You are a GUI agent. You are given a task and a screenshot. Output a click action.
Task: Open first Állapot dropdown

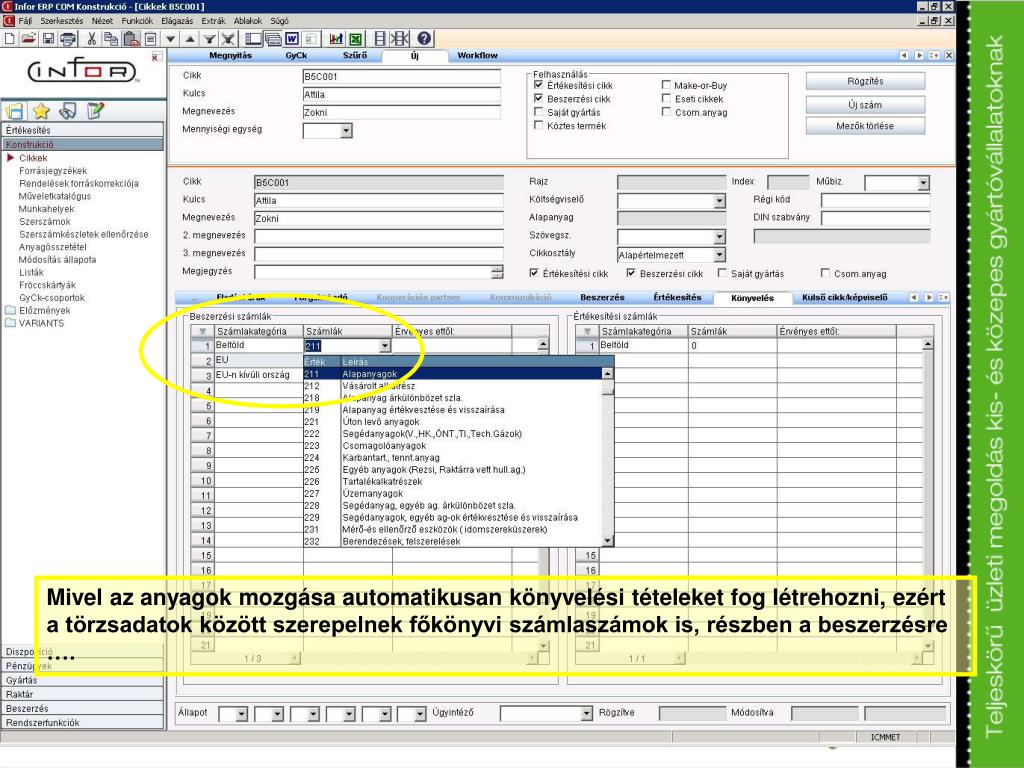(242, 714)
